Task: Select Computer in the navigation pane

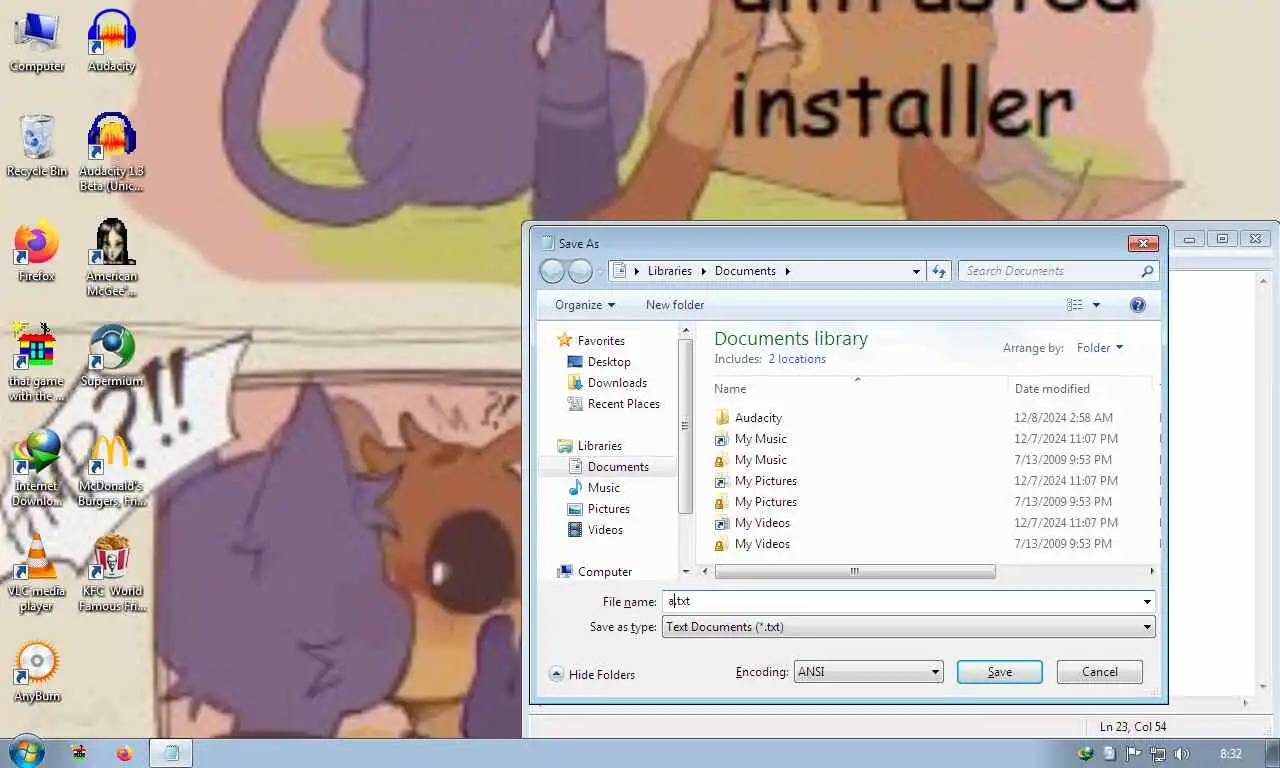Action: click(605, 572)
